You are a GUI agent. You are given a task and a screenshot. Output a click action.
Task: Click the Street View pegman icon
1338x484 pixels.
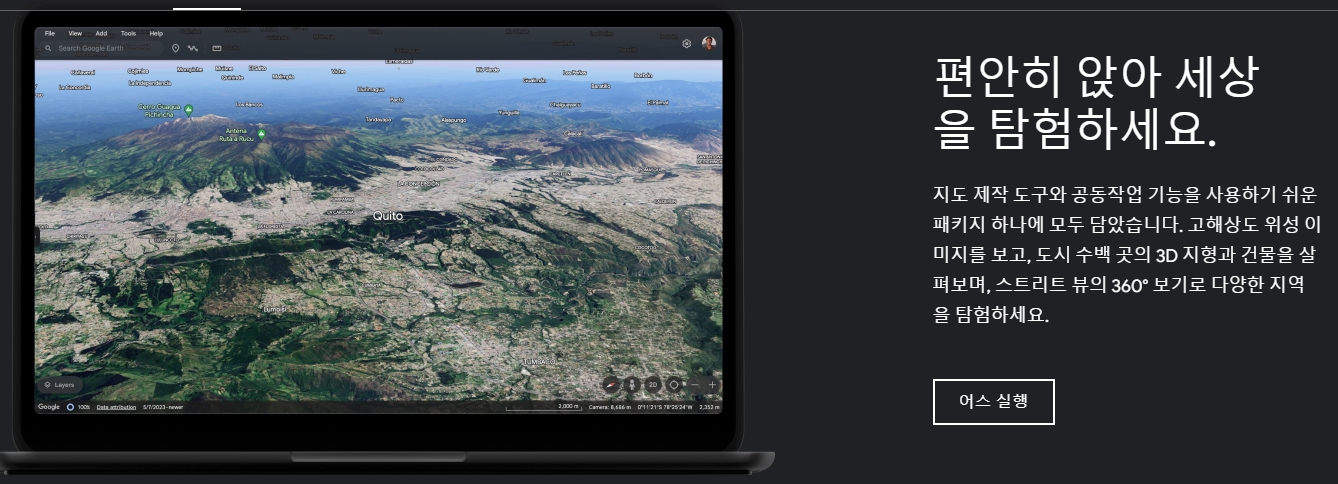[631, 384]
